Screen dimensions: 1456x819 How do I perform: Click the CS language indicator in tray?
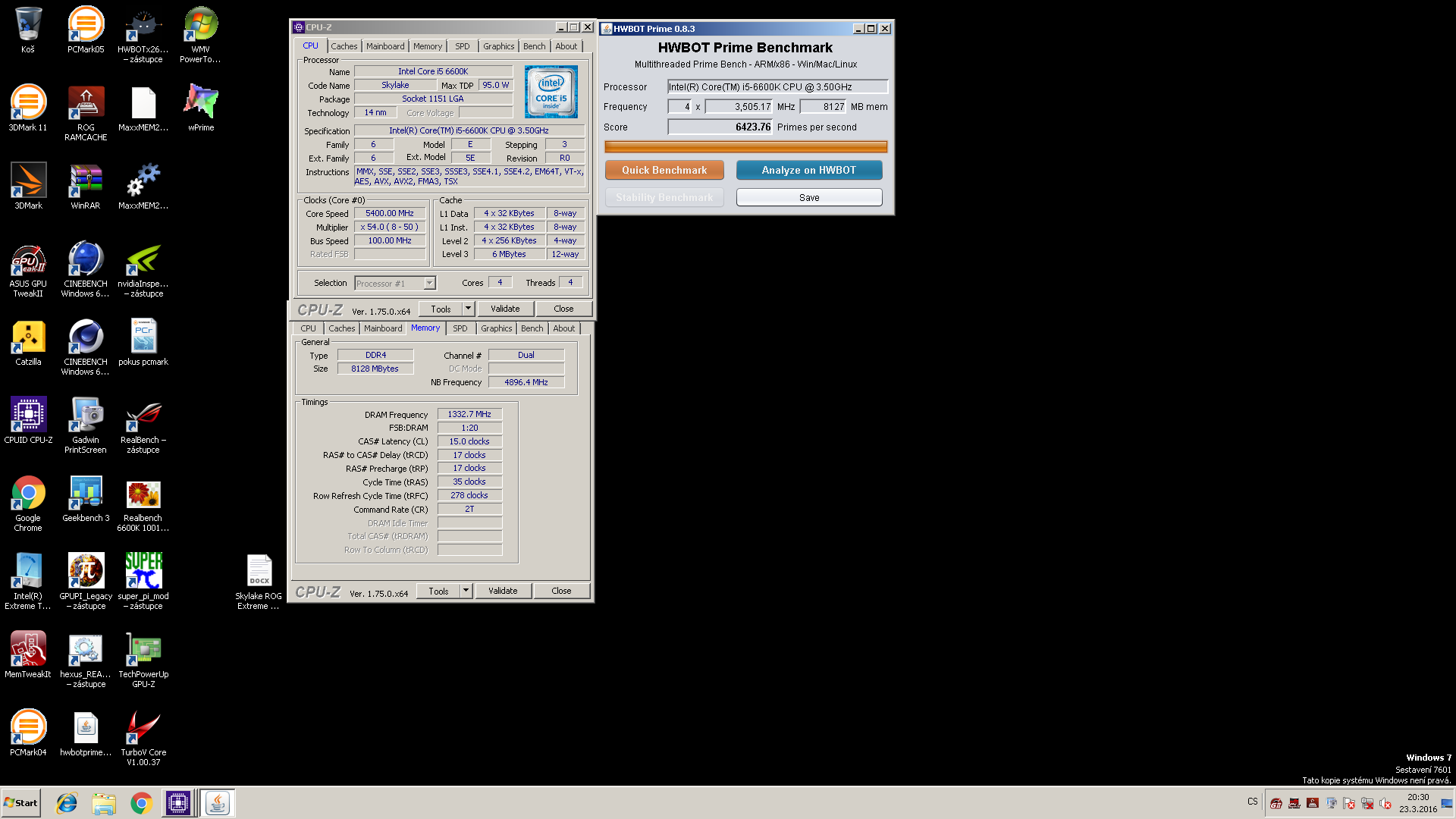[x=1253, y=802]
